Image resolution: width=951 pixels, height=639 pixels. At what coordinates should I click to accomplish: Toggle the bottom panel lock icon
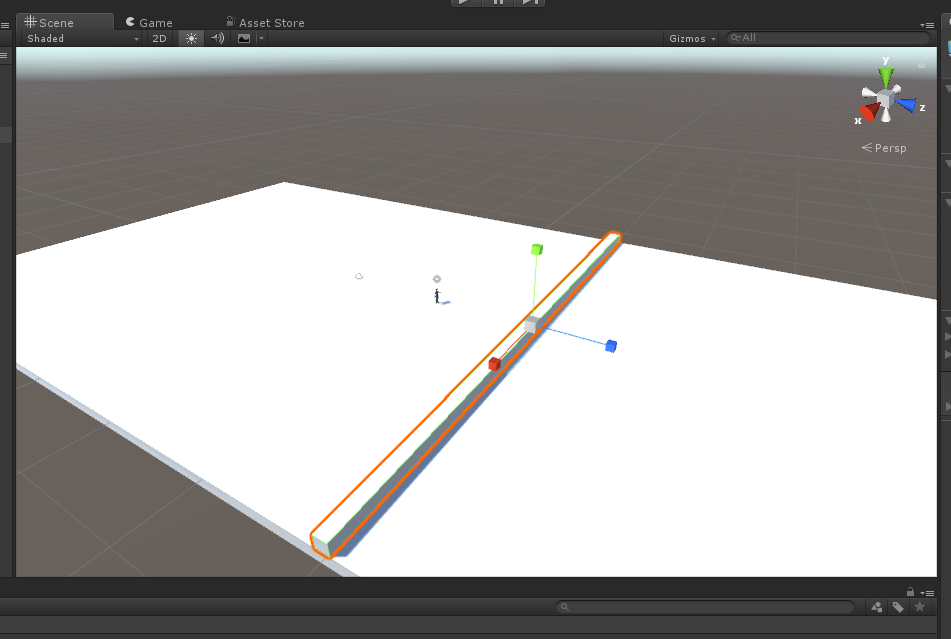(910, 592)
